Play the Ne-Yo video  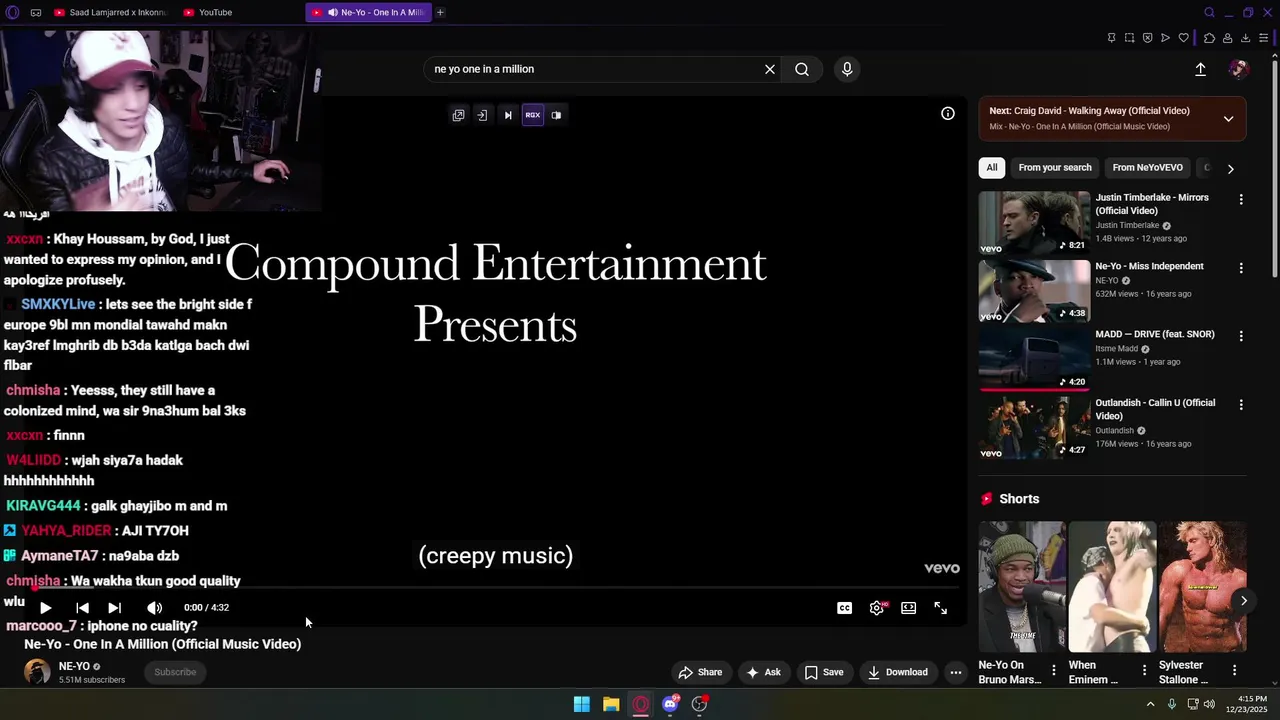pyautogui.click(x=45, y=607)
